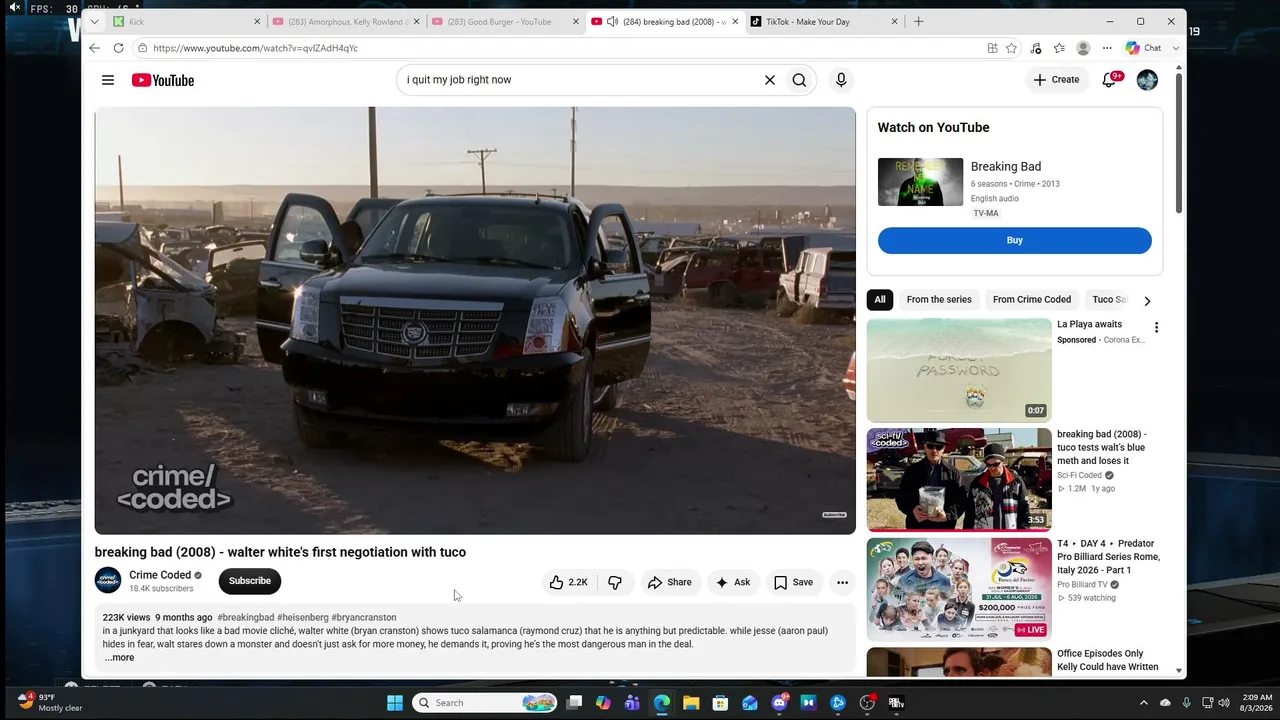Open more actions menu under the video
This screenshot has height=720, width=1280.
tap(842, 582)
